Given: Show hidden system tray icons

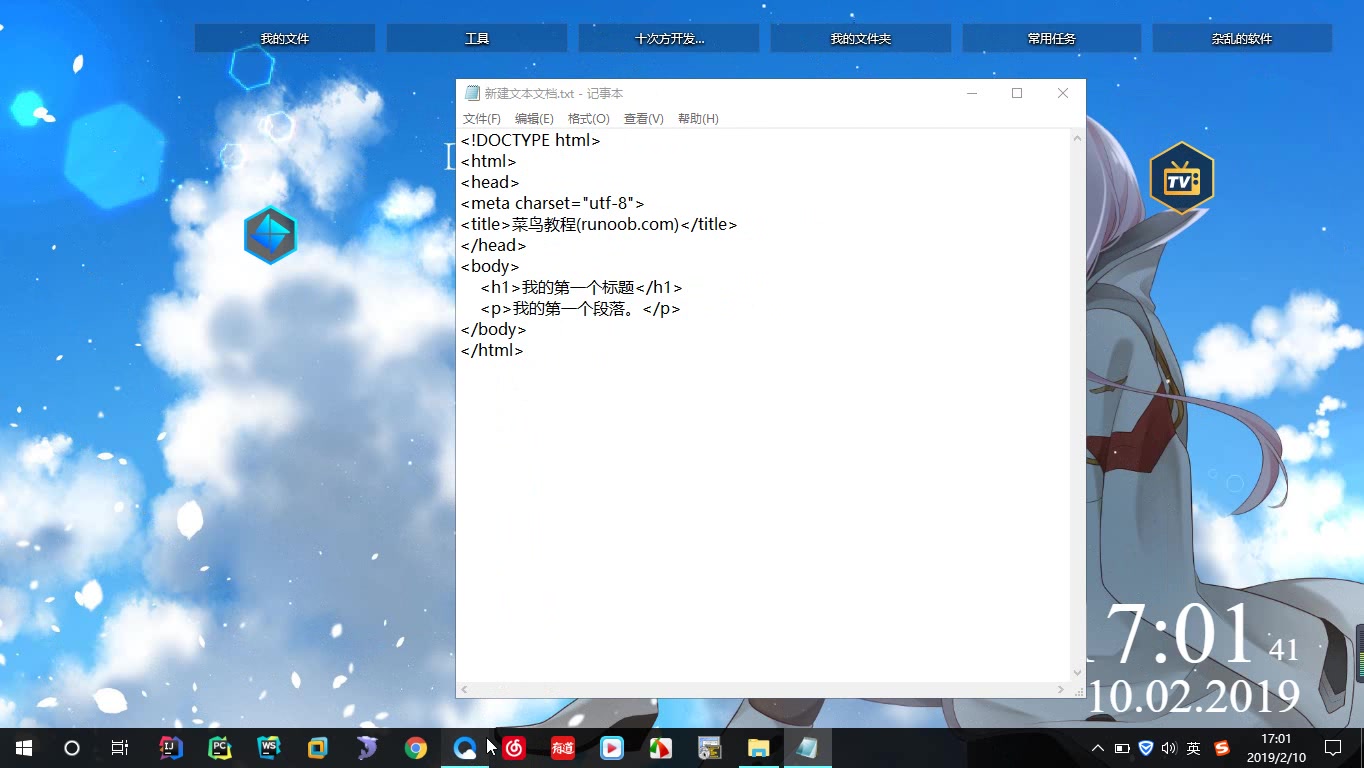Looking at the screenshot, I should (x=1098, y=748).
